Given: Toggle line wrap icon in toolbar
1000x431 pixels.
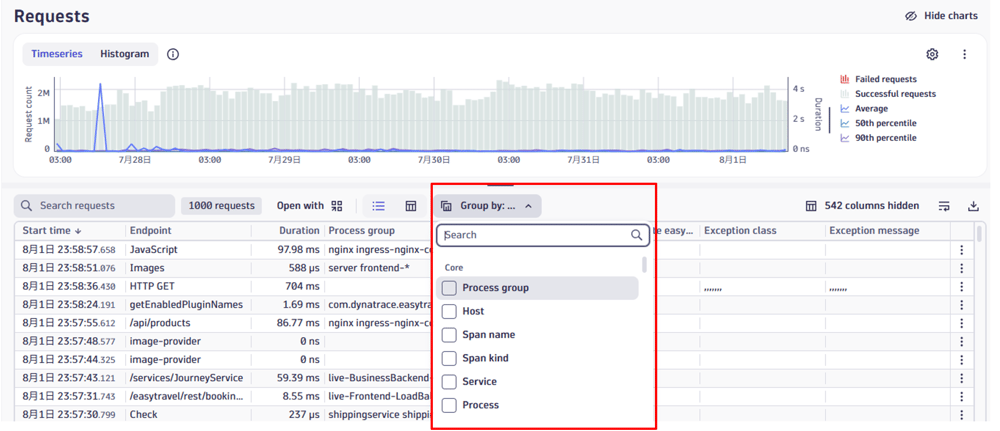Looking at the screenshot, I should tap(944, 206).
